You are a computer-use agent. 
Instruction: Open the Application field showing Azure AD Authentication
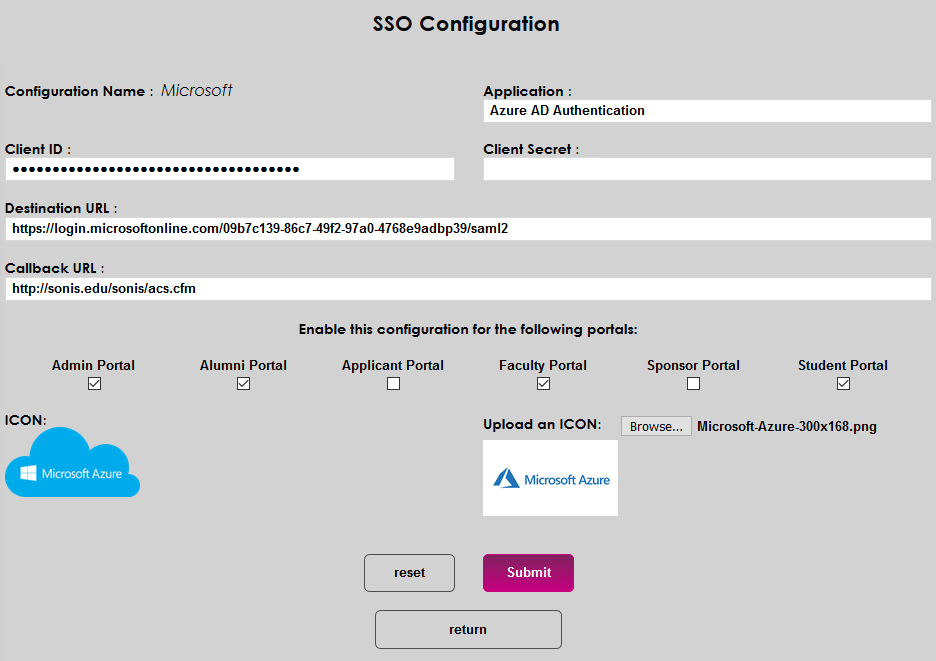707,111
